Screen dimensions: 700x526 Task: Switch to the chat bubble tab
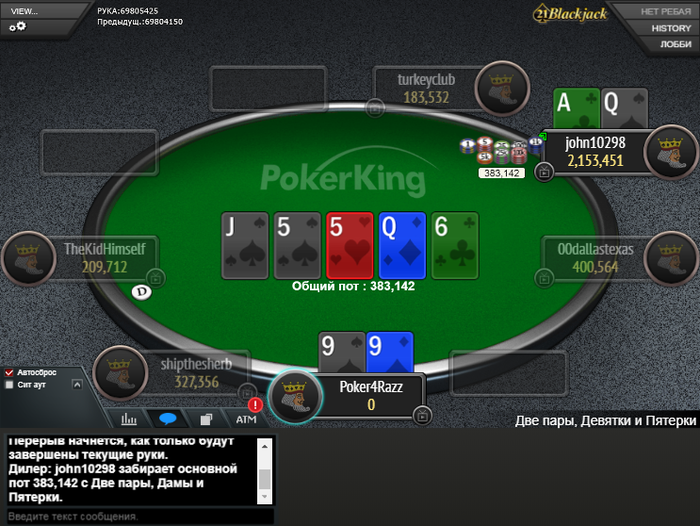pyautogui.click(x=167, y=419)
